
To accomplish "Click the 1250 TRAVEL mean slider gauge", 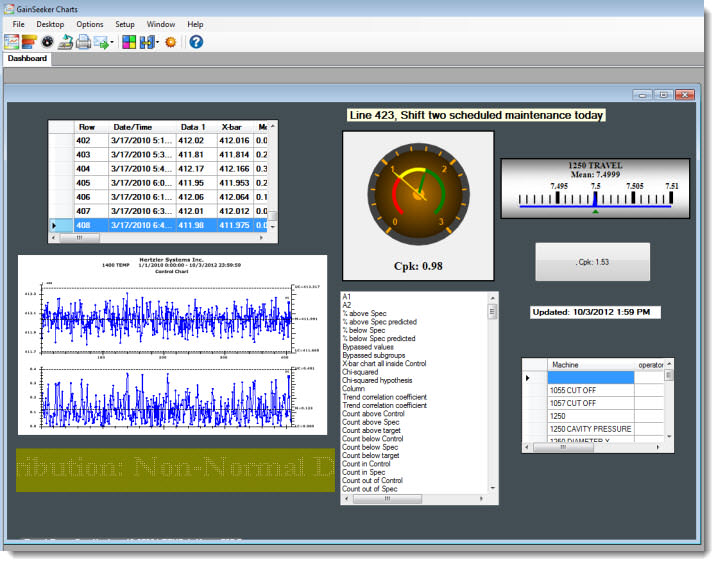I will coord(595,188).
